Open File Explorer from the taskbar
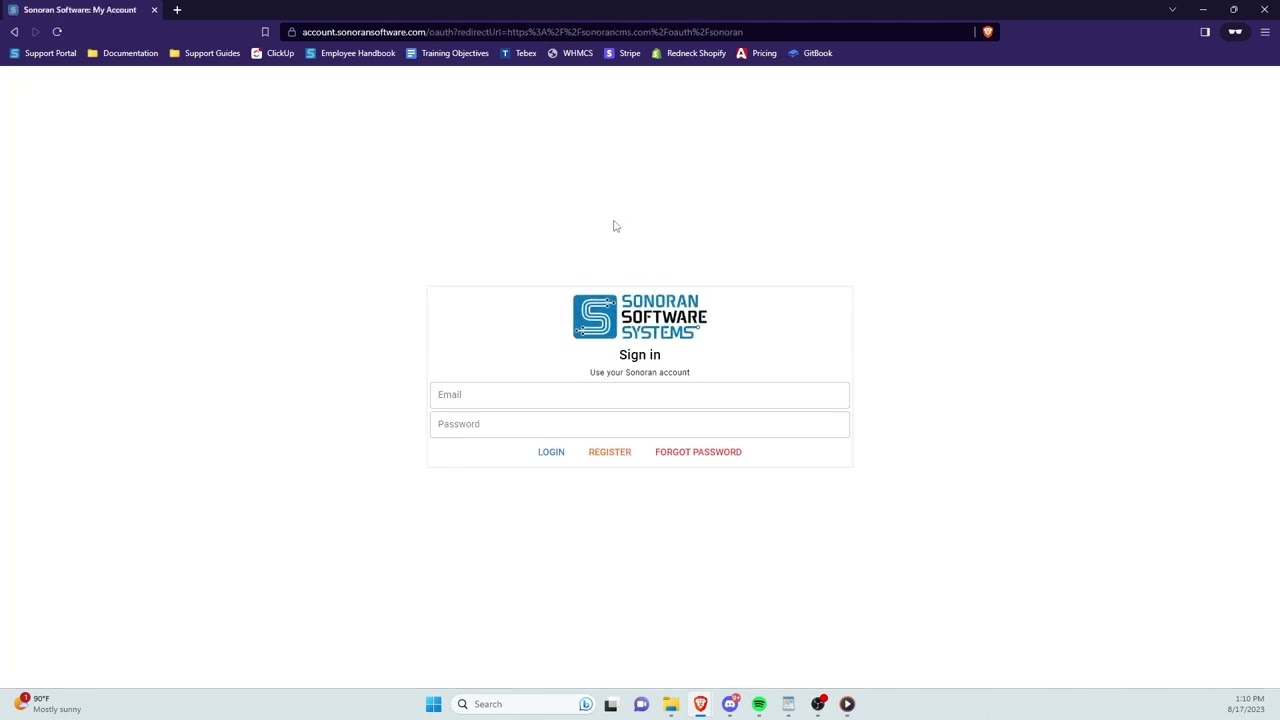Viewport: 1280px width, 720px height. tap(671, 704)
